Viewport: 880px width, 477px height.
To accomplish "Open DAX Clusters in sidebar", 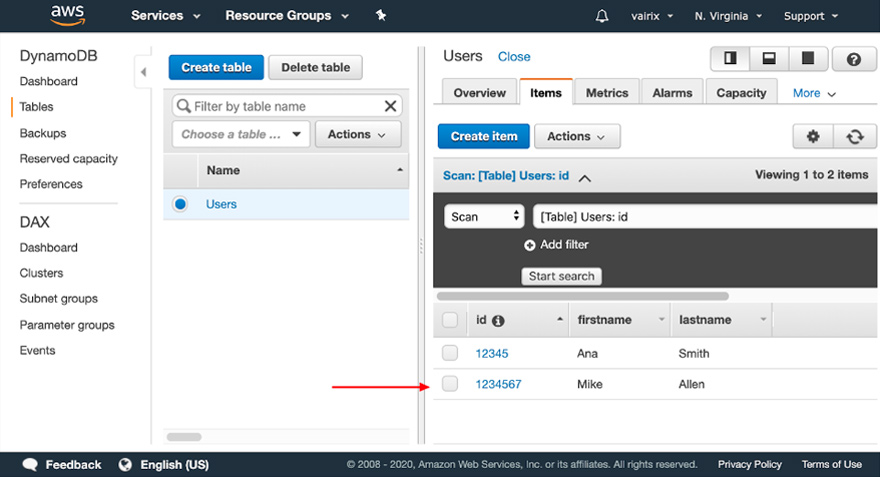I will tap(41, 273).
